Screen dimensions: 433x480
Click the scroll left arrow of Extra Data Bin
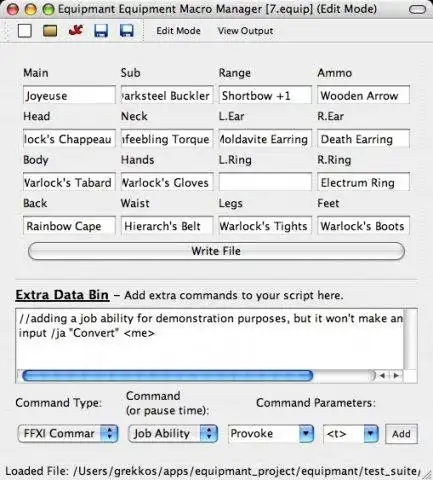coord(383,376)
